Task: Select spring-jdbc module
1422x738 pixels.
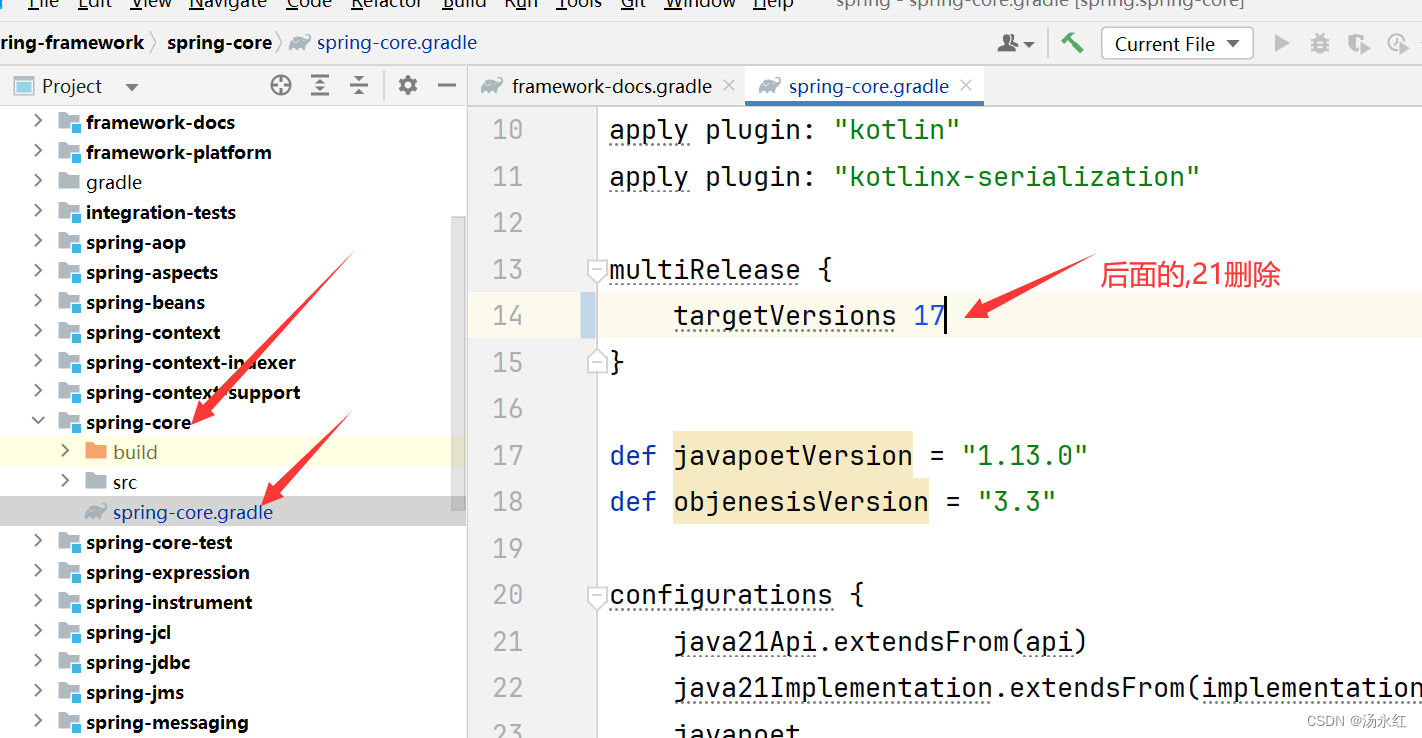Action: pyautogui.click(x=138, y=662)
